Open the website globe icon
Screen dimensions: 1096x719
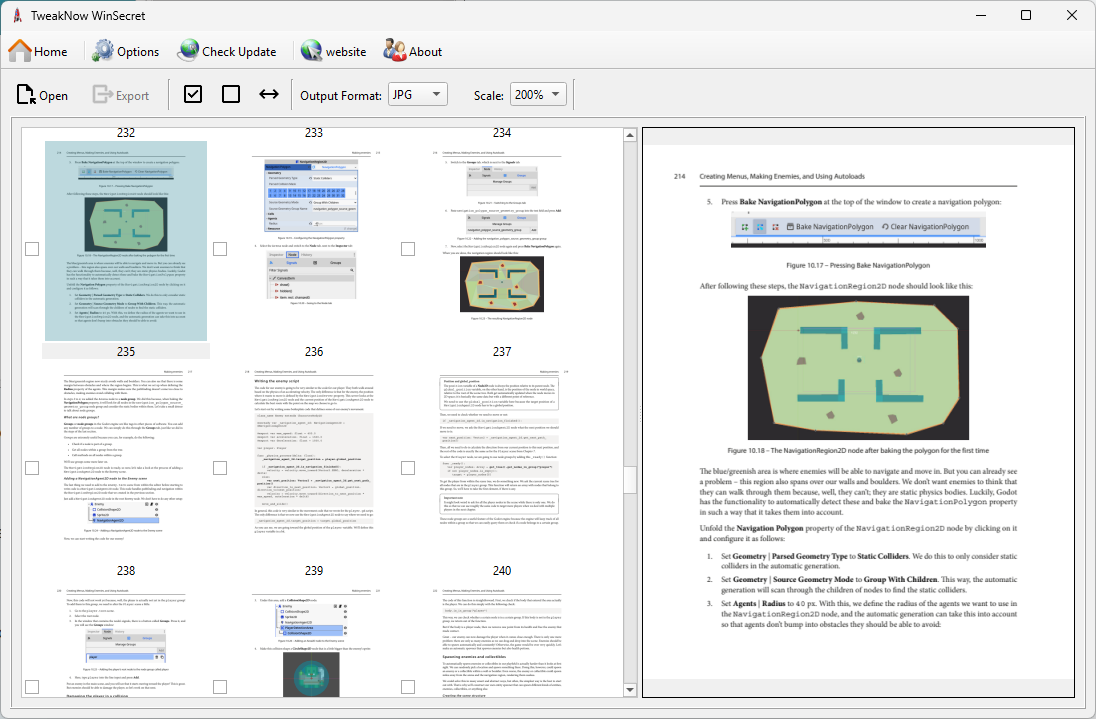click(x=311, y=51)
